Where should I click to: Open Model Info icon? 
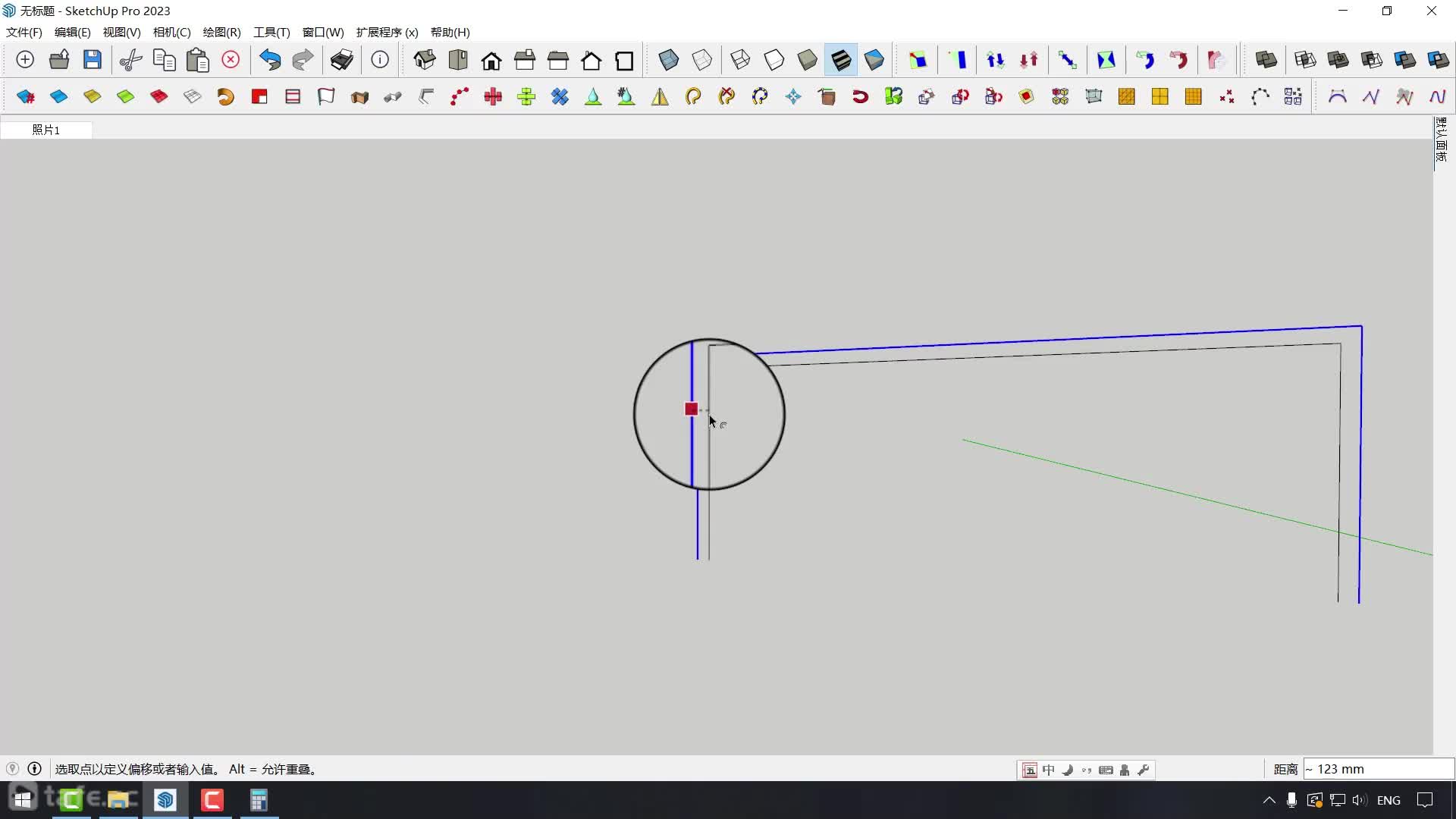point(380,60)
